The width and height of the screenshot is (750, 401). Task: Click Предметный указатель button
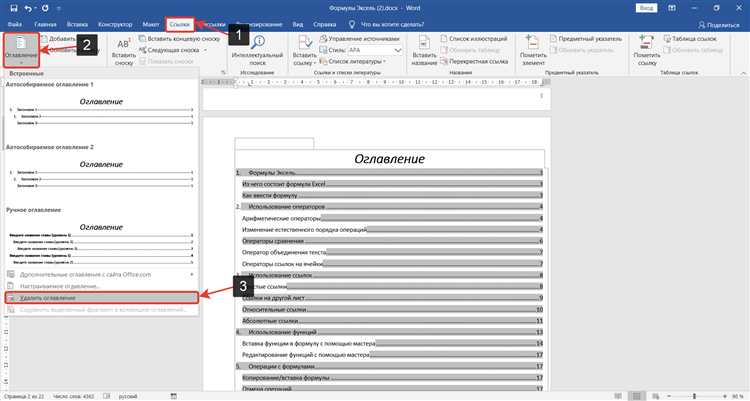pyautogui.click(x=585, y=38)
